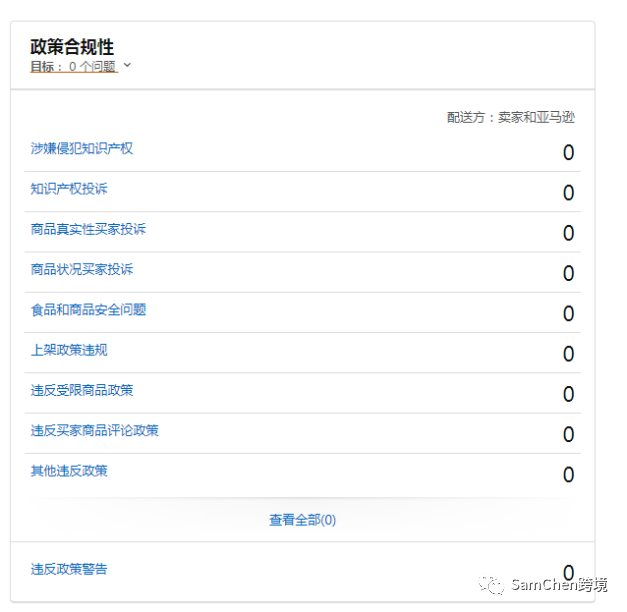
Task: Open the 目标: 0 个问题 target link
Action: (74, 66)
